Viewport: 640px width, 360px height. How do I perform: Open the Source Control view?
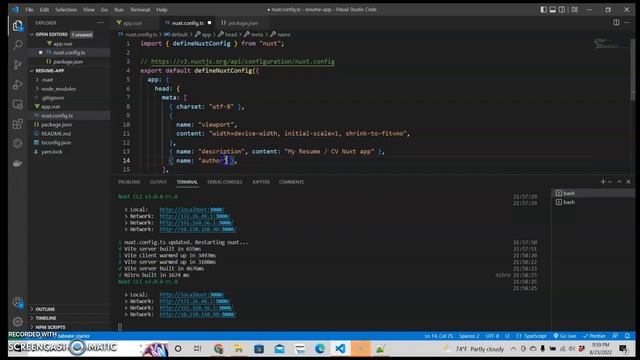18,64
